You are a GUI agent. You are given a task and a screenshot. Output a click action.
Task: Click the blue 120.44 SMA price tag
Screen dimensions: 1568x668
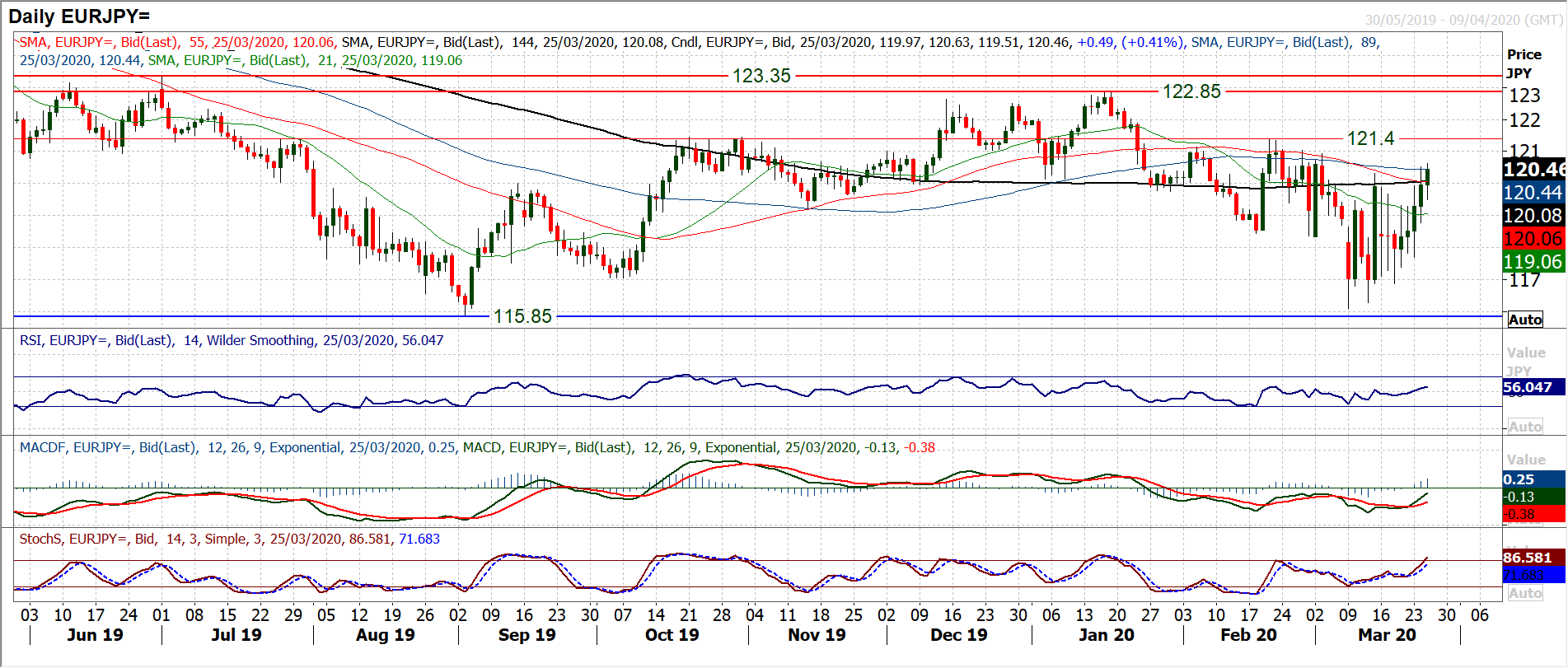click(1533, 193)
